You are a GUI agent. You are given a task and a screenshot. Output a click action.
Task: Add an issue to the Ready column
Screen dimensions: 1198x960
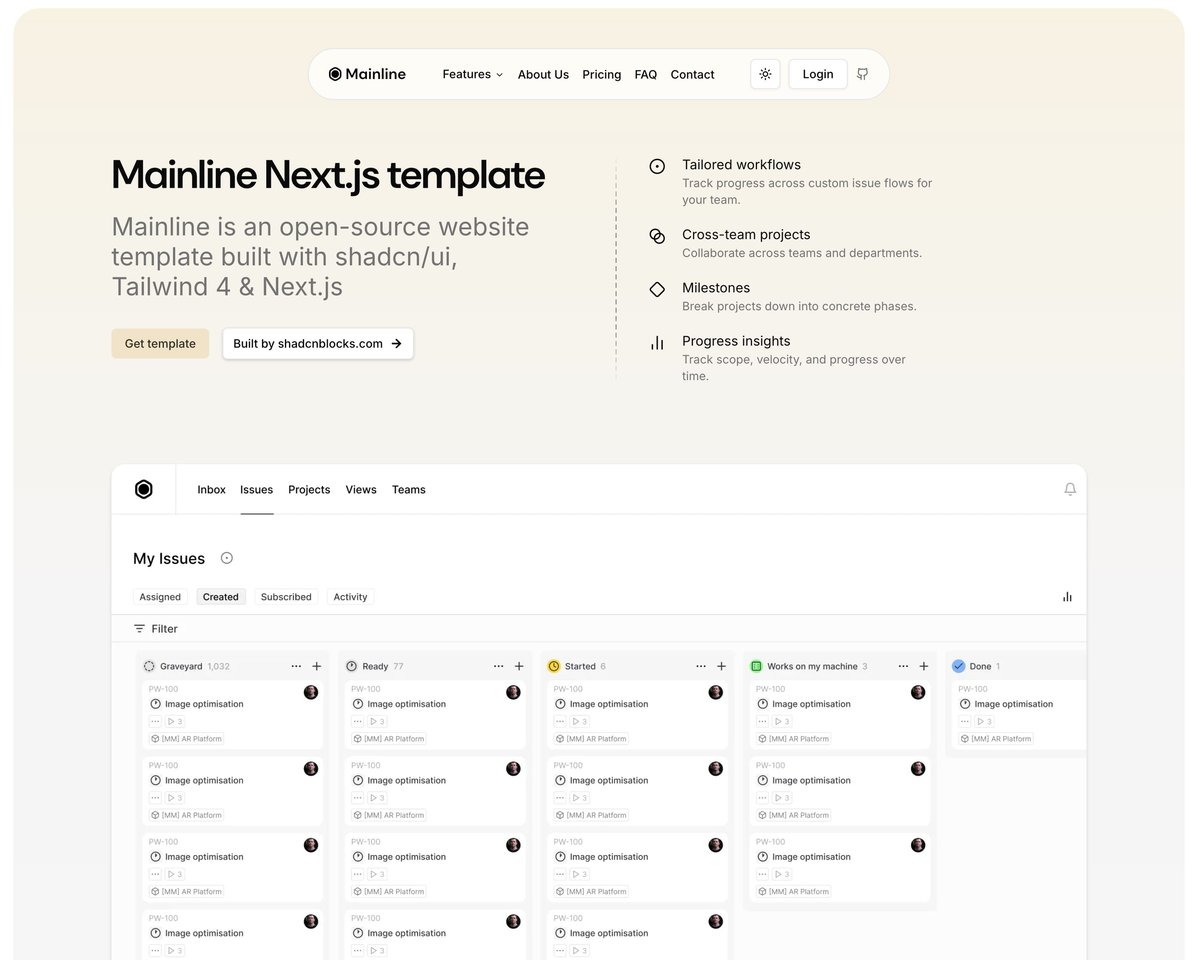(x=520, y=666)
